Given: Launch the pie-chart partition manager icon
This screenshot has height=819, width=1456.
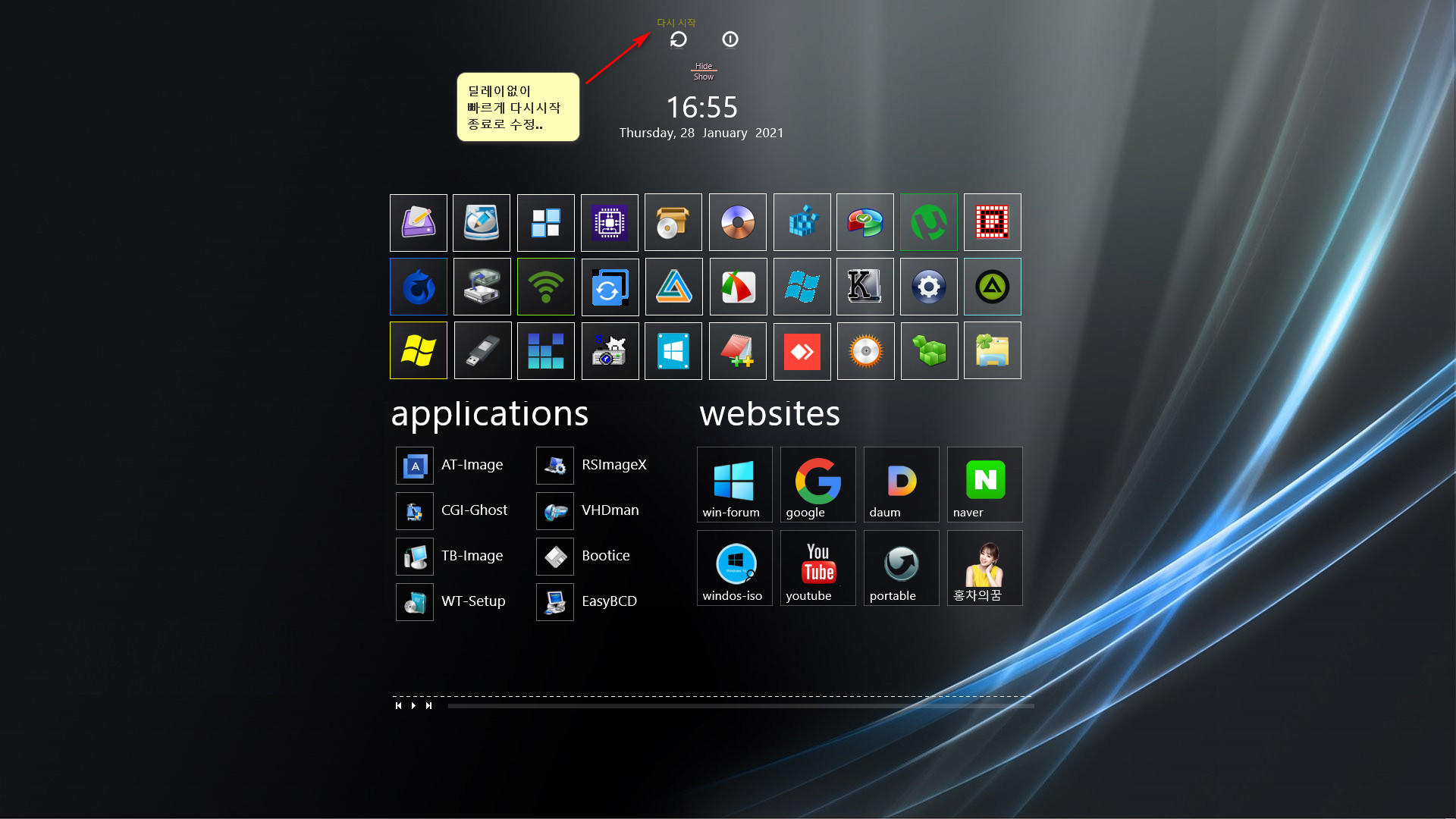Looking at the screenshot, I should pyautogui.click(x=865, y=223).
